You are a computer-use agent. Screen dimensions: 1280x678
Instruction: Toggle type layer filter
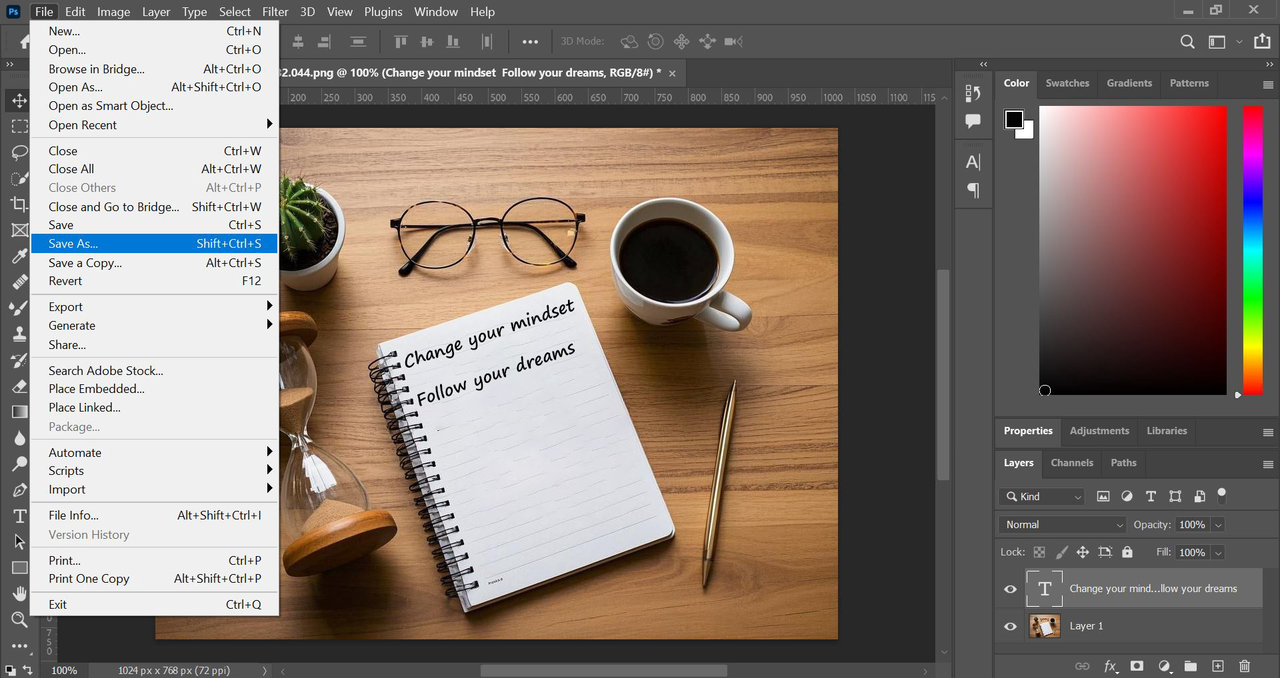tap(1151, 496)
